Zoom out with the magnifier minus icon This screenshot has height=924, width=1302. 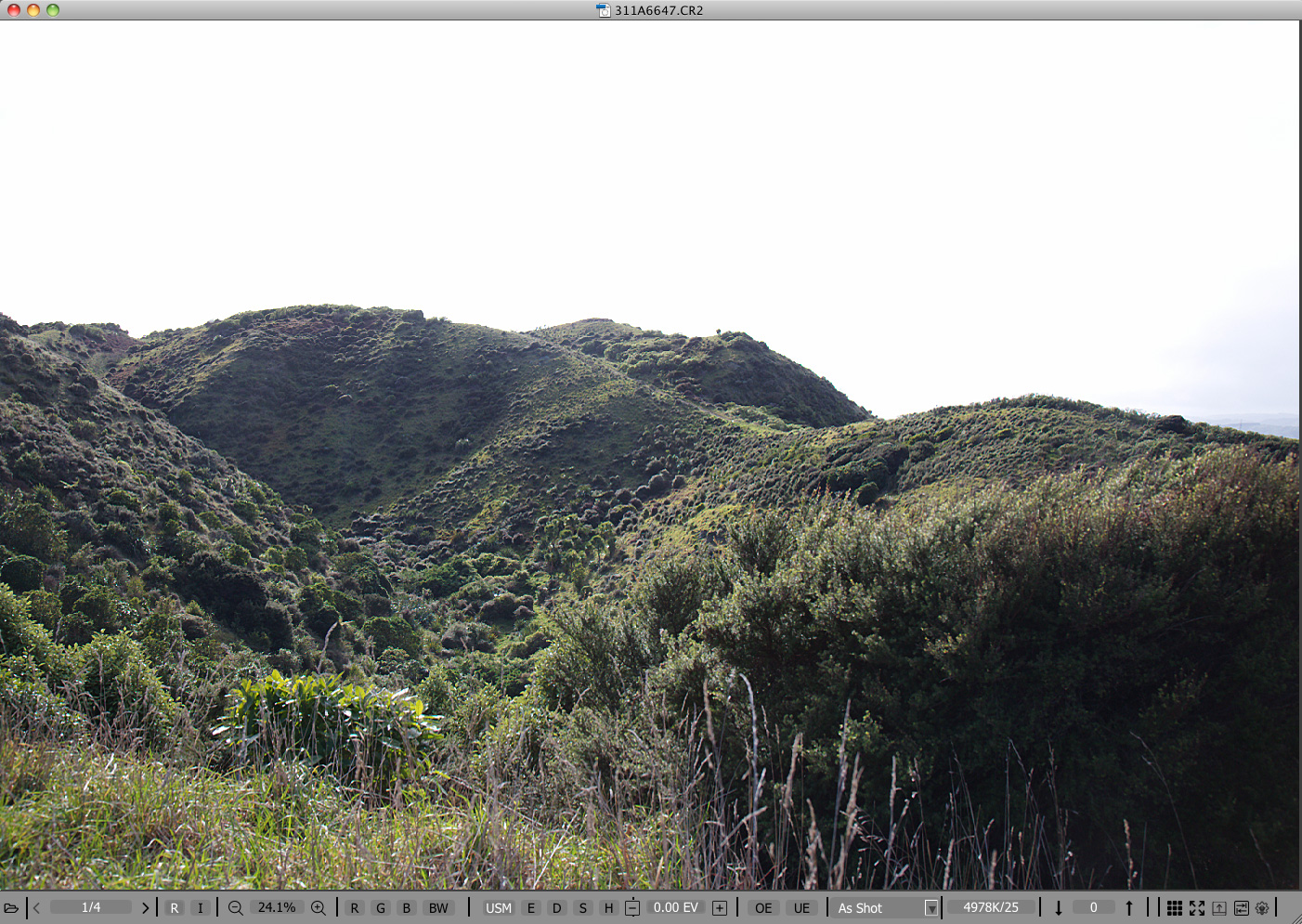235,908
